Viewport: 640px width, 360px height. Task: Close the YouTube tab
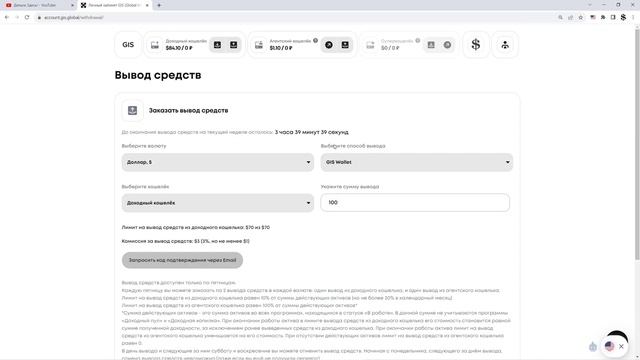pos(72,5)
